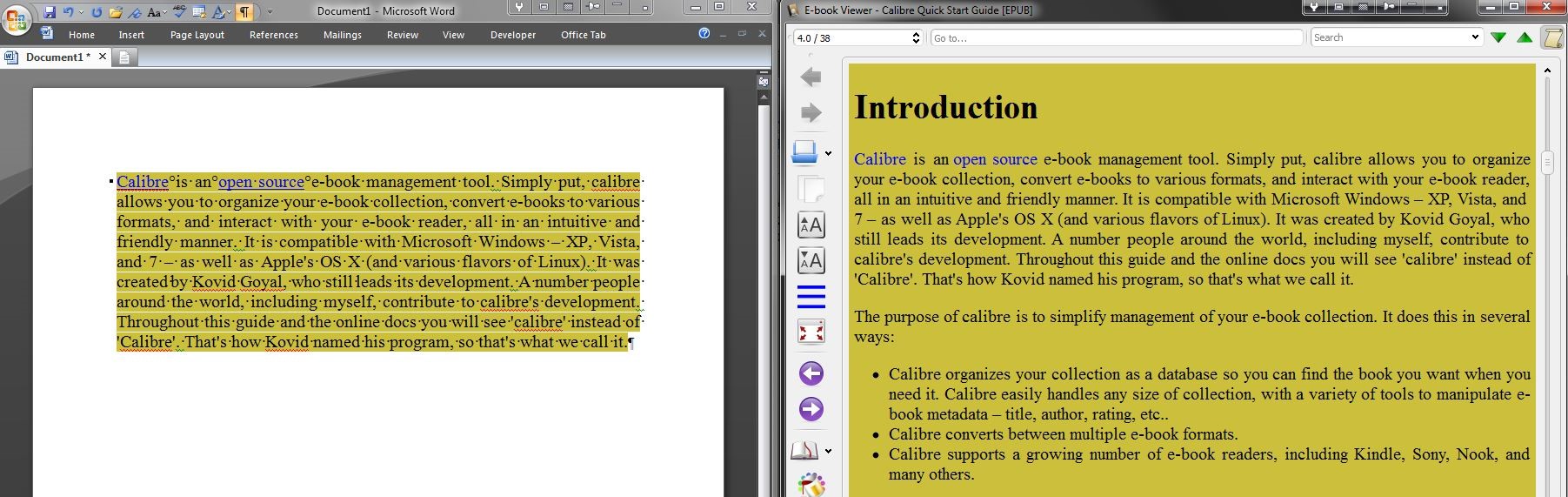Create a new document tab

coord(123,58)
